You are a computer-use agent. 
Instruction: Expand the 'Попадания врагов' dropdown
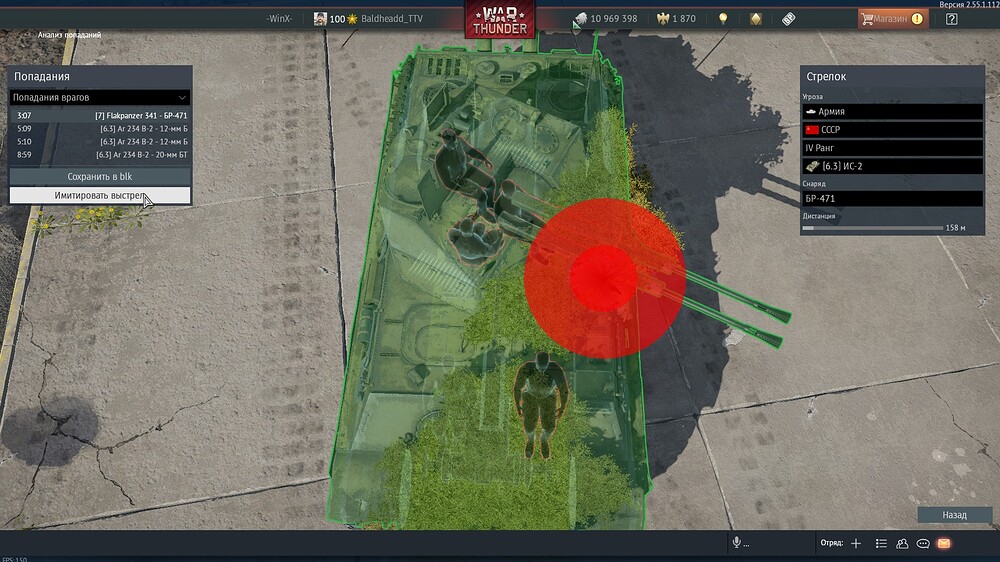(x=100, y=98)
